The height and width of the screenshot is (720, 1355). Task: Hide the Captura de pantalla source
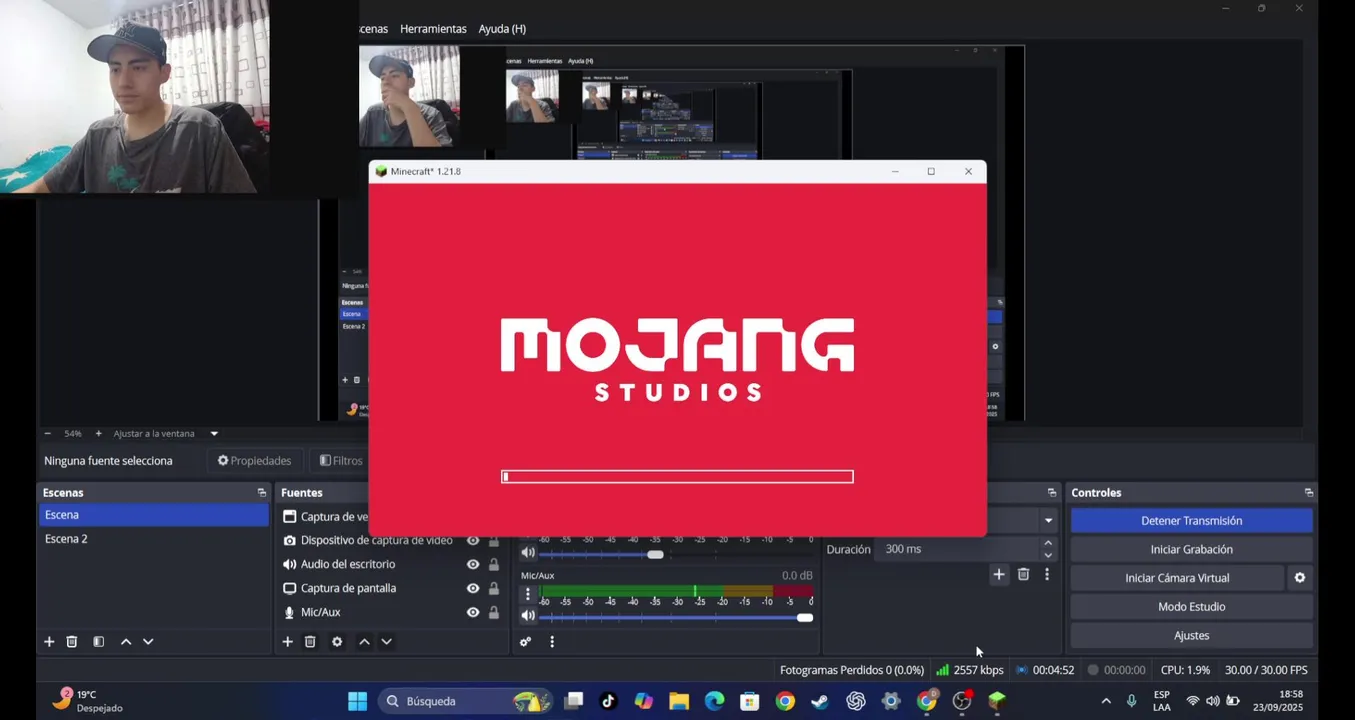pos(473,588)
